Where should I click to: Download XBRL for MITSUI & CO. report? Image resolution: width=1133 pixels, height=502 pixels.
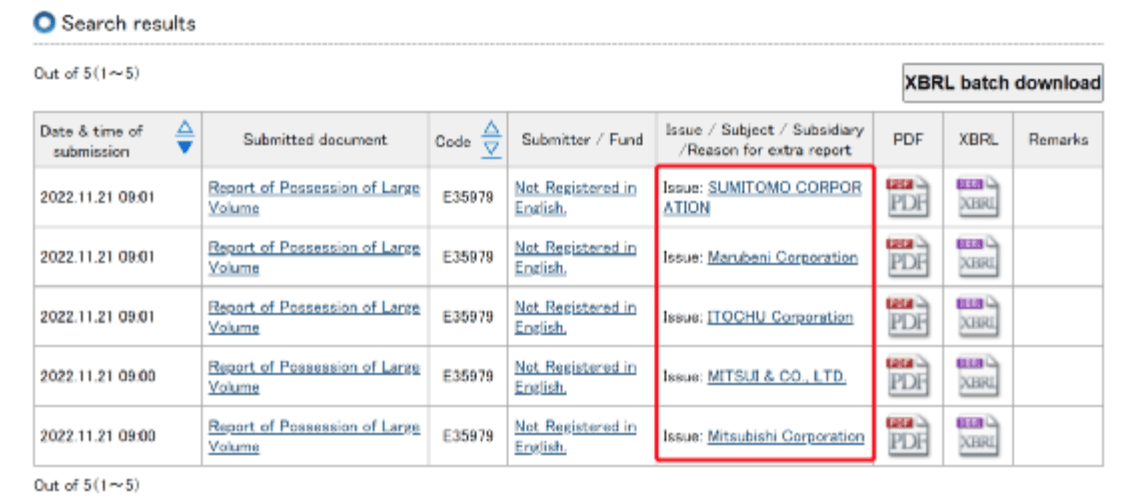tap(978, 376)
